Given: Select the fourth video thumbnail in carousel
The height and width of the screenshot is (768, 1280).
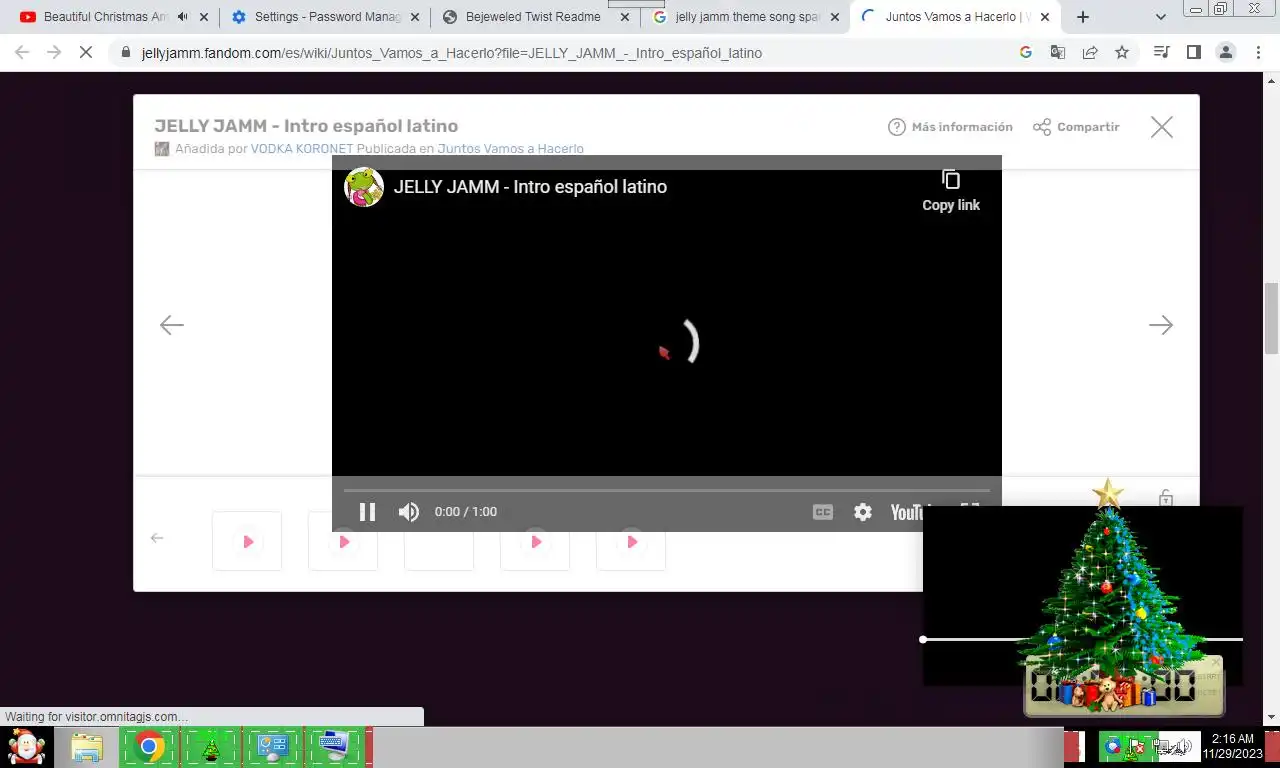Looking at the screenshot, I should (535, 541).
